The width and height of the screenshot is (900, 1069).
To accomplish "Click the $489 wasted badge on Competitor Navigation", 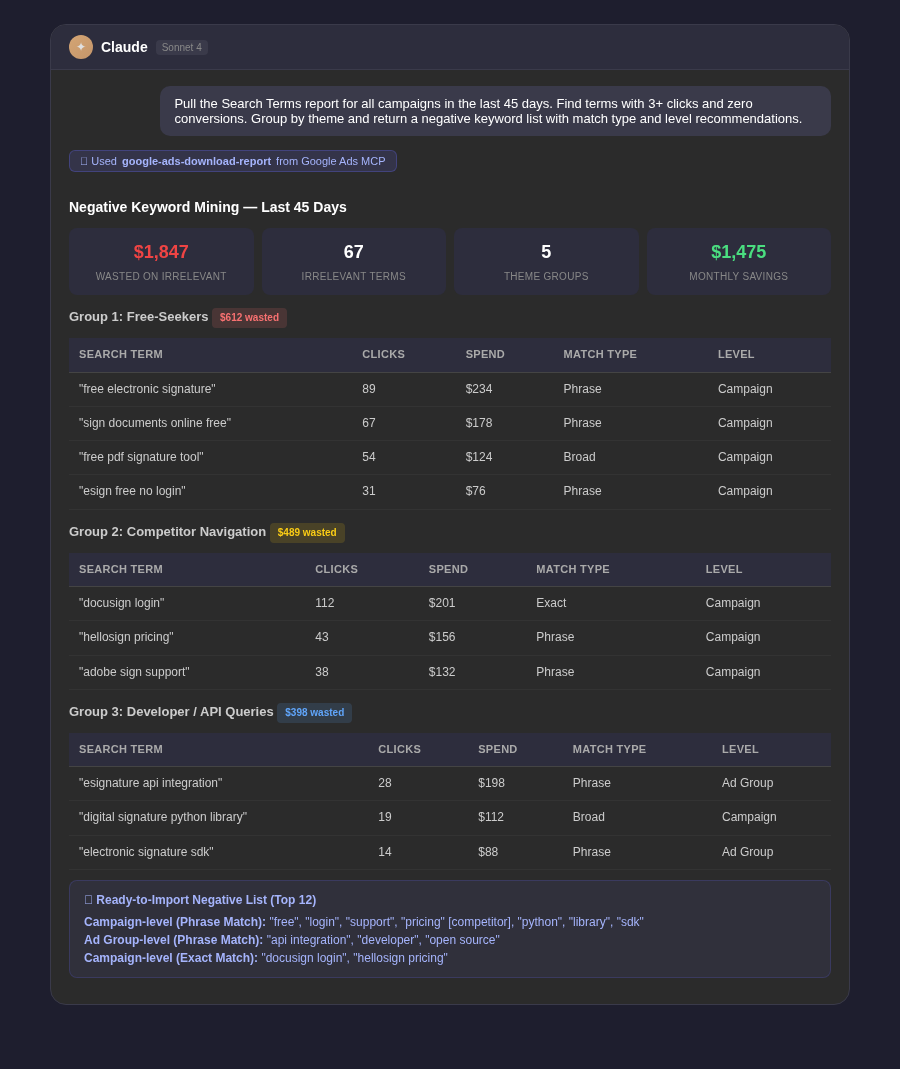I will [x=306, y=533].
